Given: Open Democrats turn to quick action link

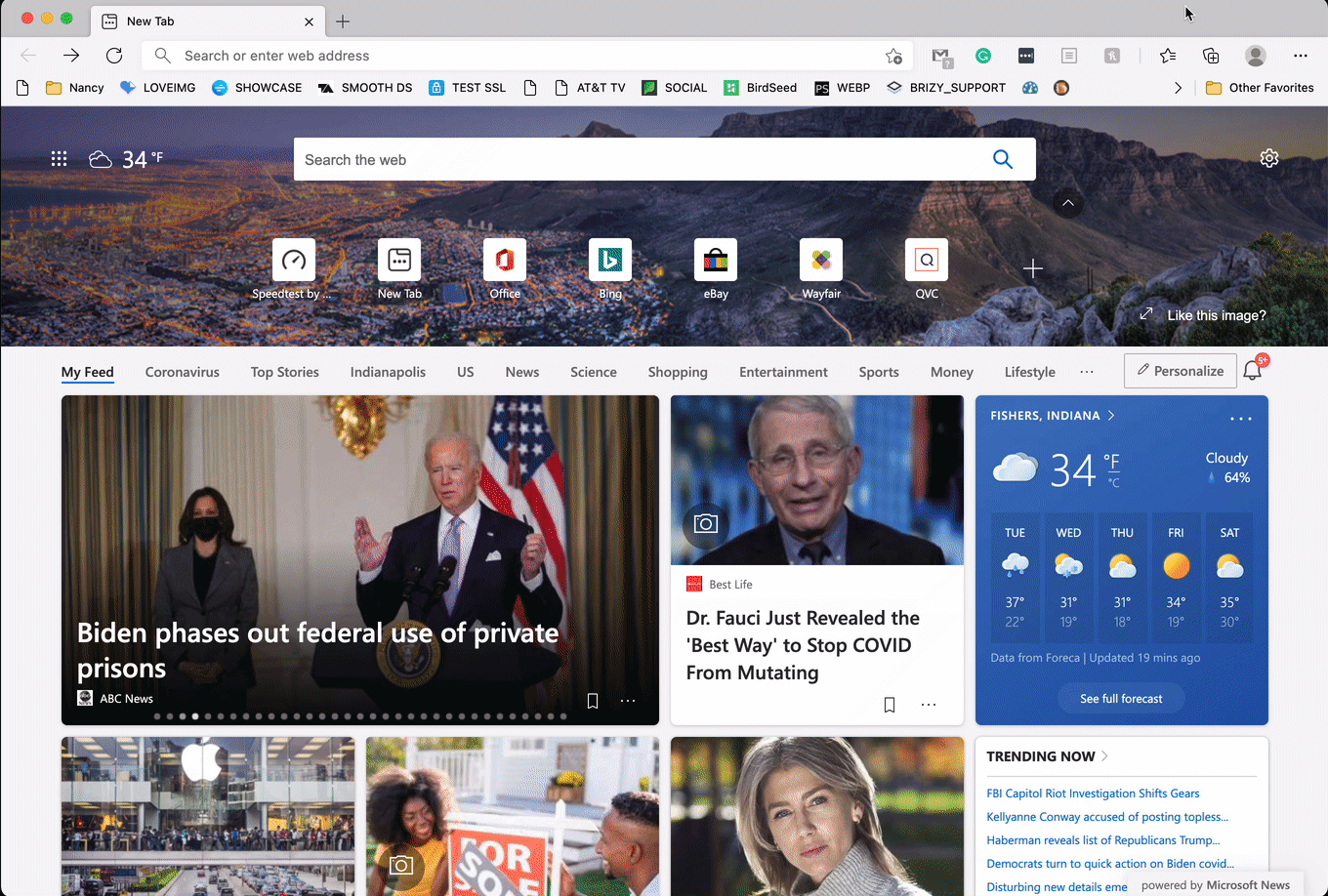Looking at the screenshot, I should coord(1110,864).
